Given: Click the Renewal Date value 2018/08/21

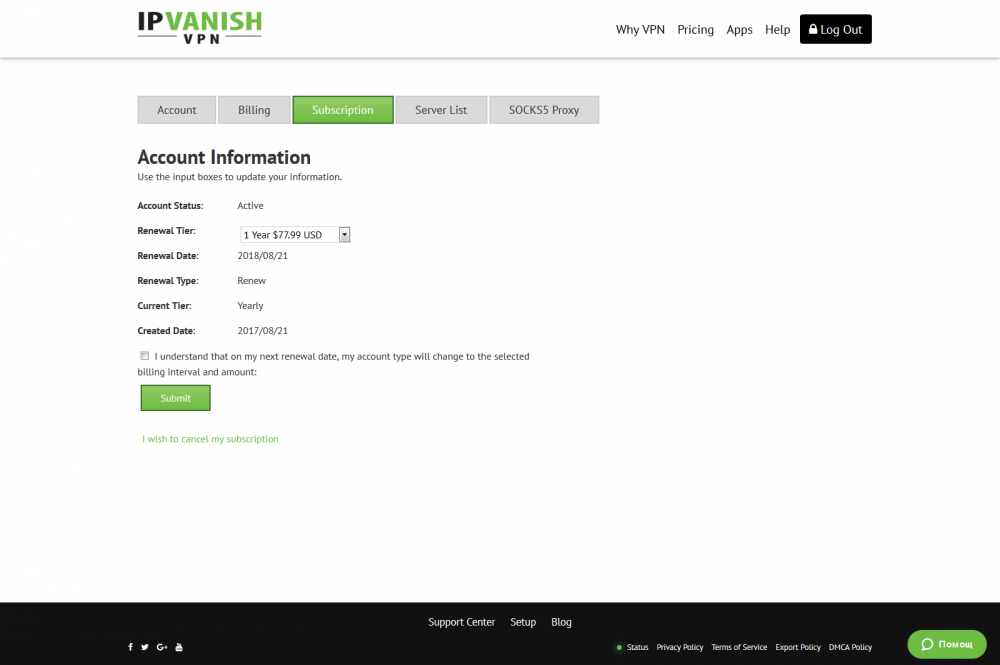Looking at the screenshot, I should (263, 256).
